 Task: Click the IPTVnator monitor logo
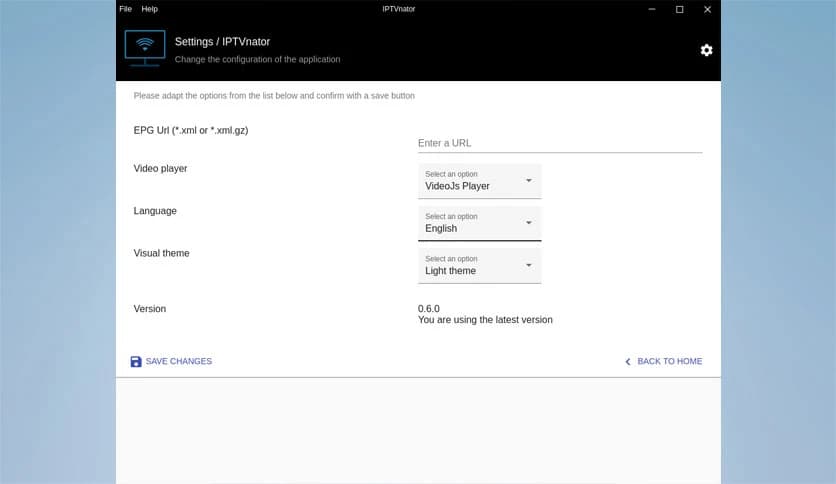click(144, 48)
